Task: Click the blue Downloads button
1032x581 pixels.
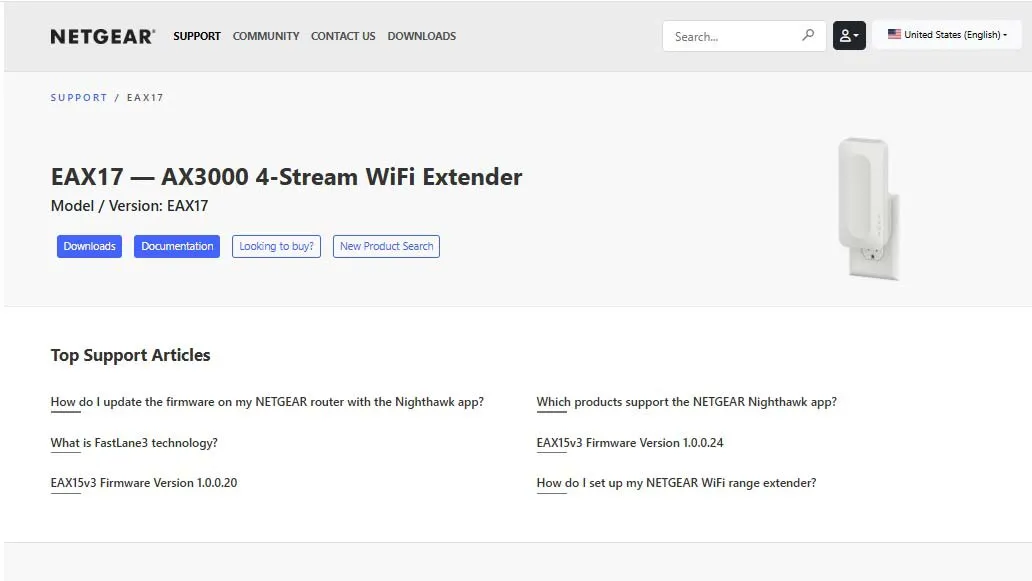Action: coord(89,245)
